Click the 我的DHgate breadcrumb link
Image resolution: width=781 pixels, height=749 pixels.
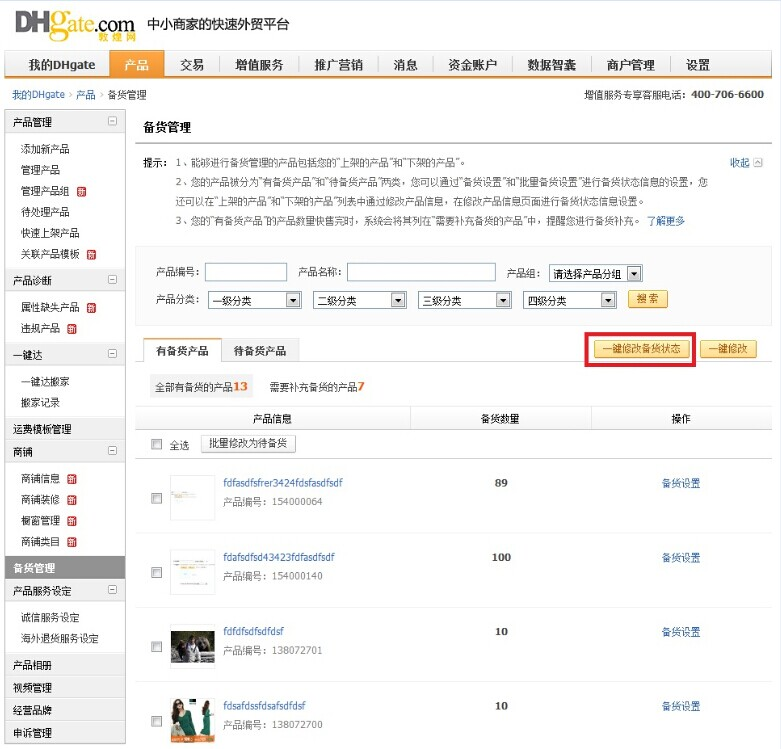(39, 95)
